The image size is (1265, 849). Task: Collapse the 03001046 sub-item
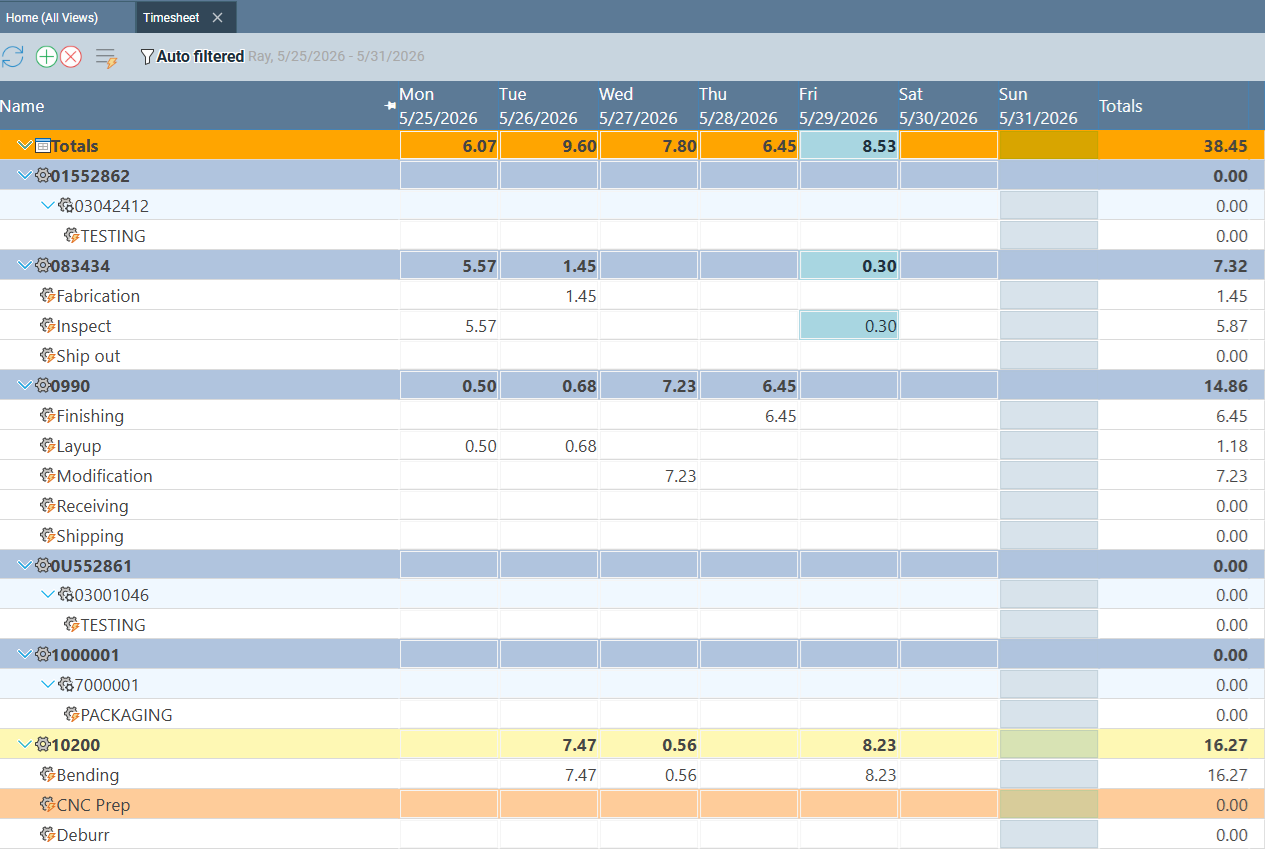coord(48,595)
